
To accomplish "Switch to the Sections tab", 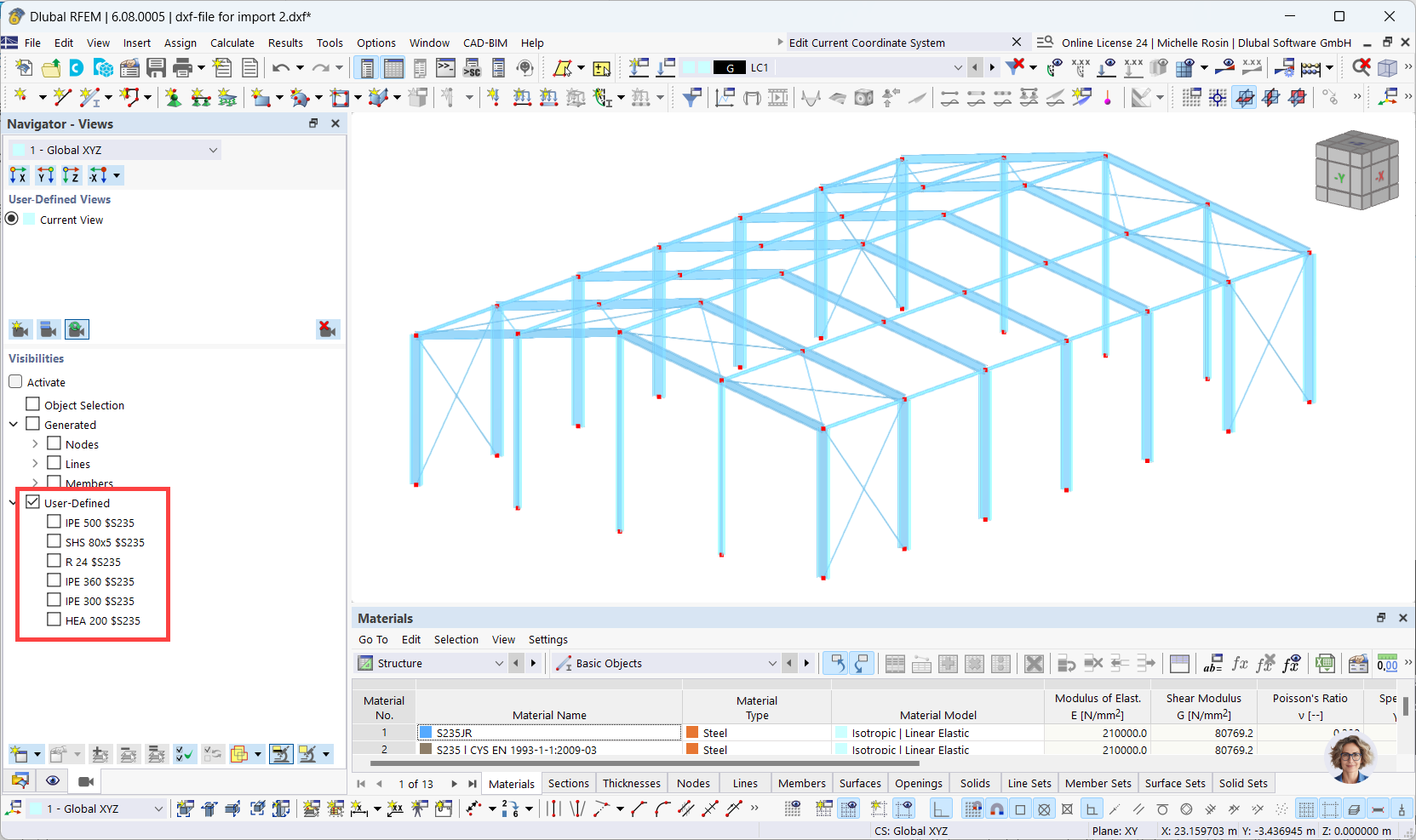I will click(x=568, y=783).
